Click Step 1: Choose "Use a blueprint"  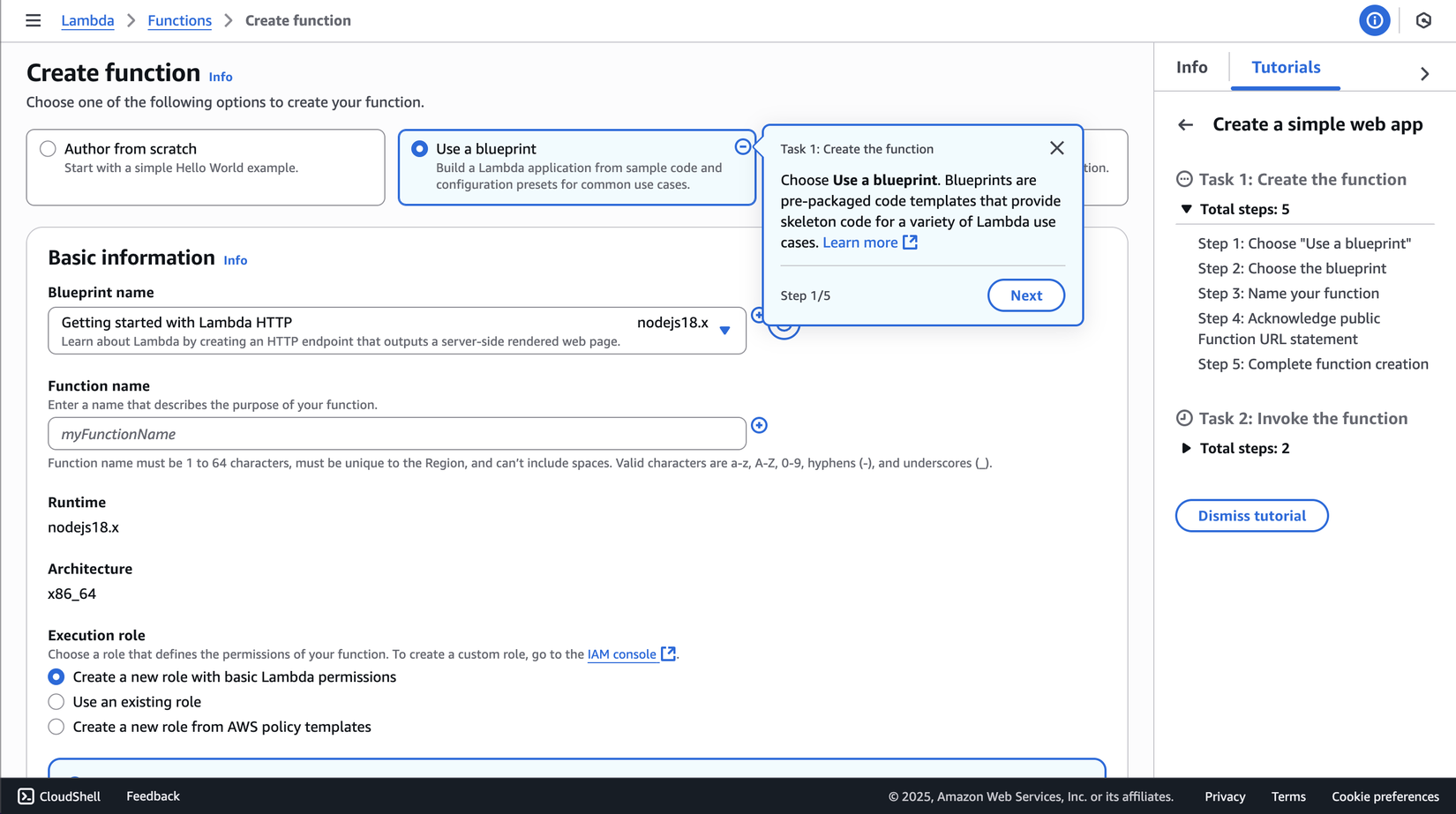[x=1304, y=243]
